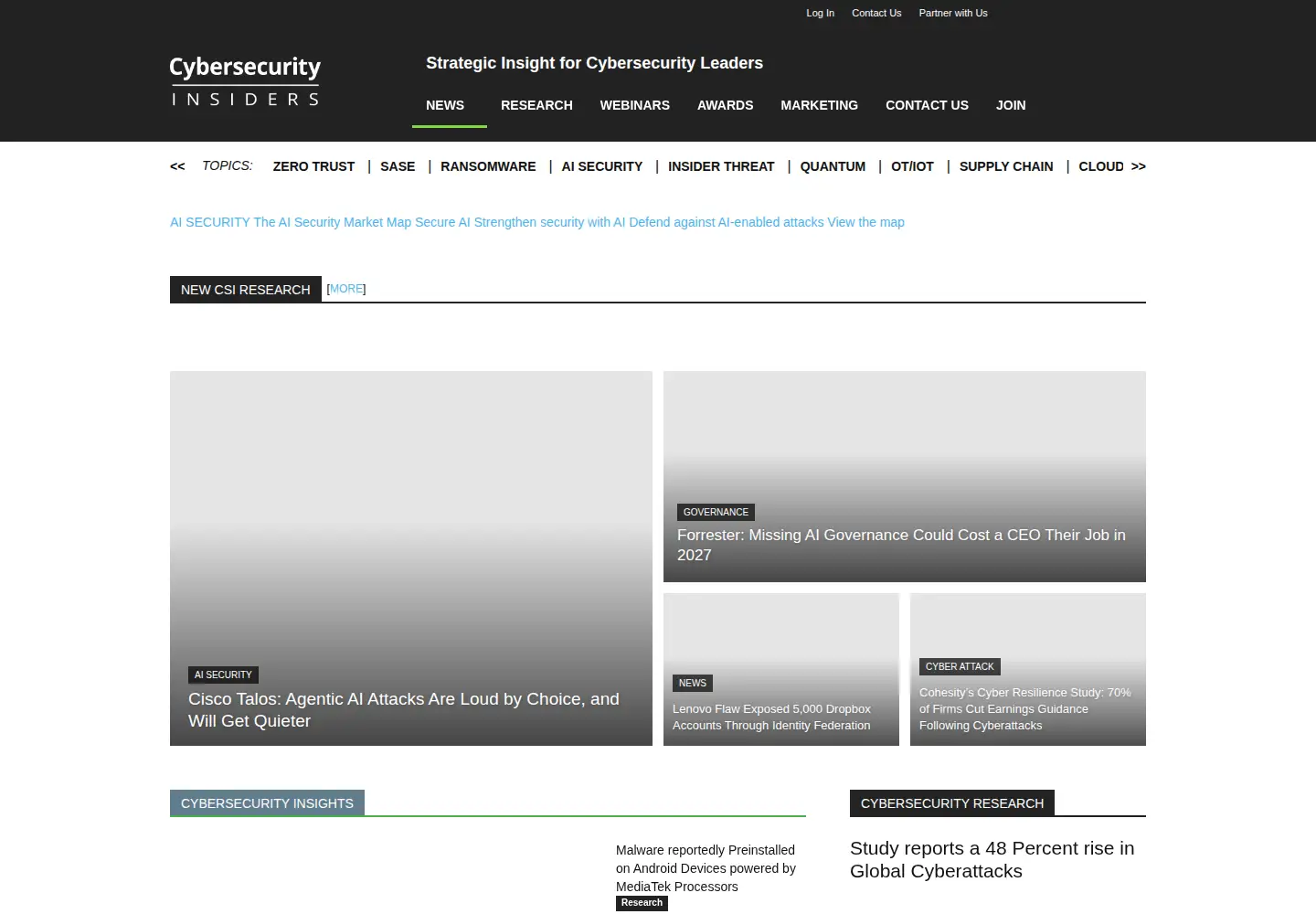The height and width of the screenshot is (914, 1316).
Task: Open the top Contact Us link
Action: [876, 13]
